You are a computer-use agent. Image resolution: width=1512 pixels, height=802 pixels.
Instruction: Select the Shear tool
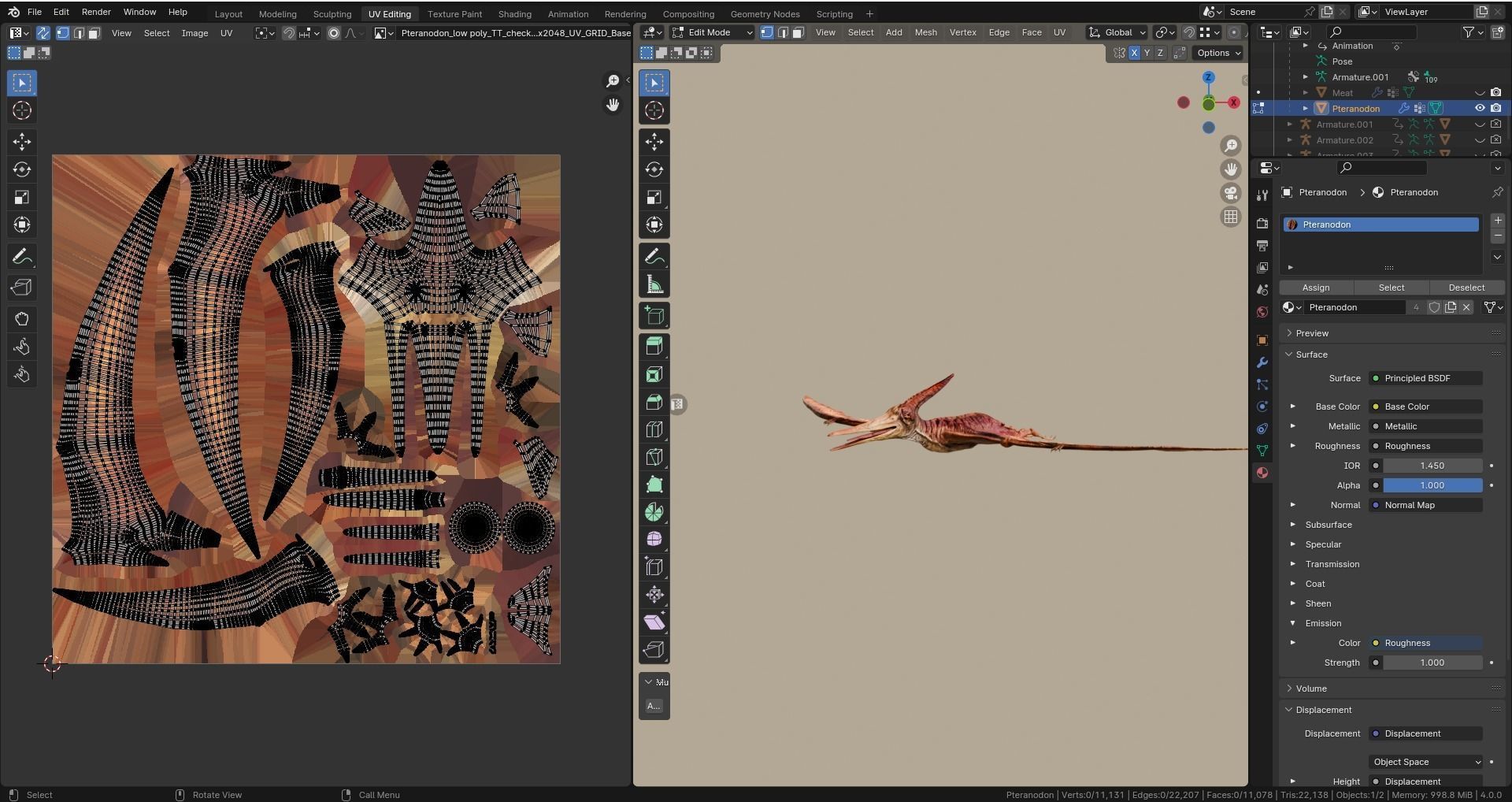pyautogui.click(x=654, y=622)
